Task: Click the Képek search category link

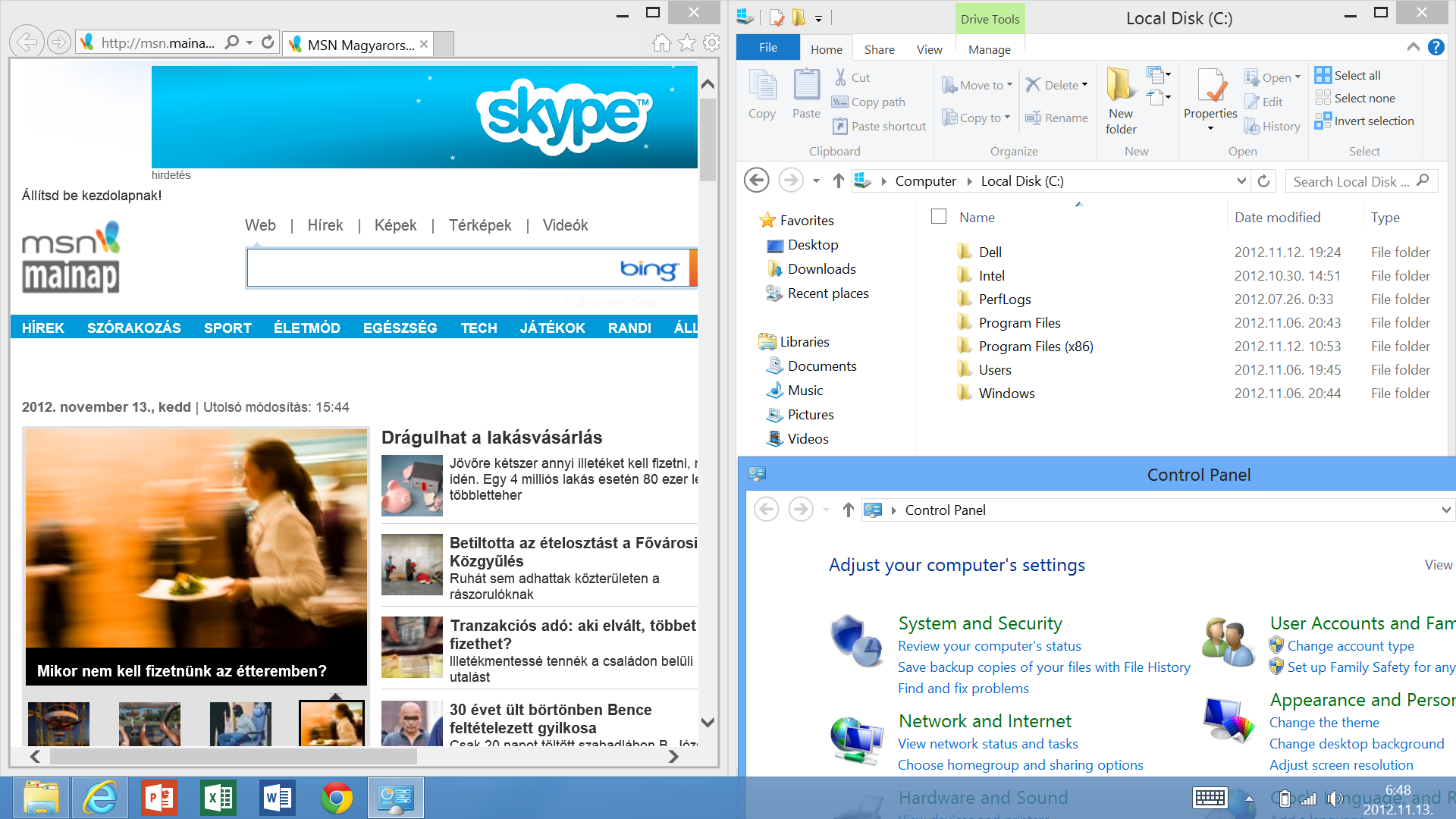Action: coord(395,225)
